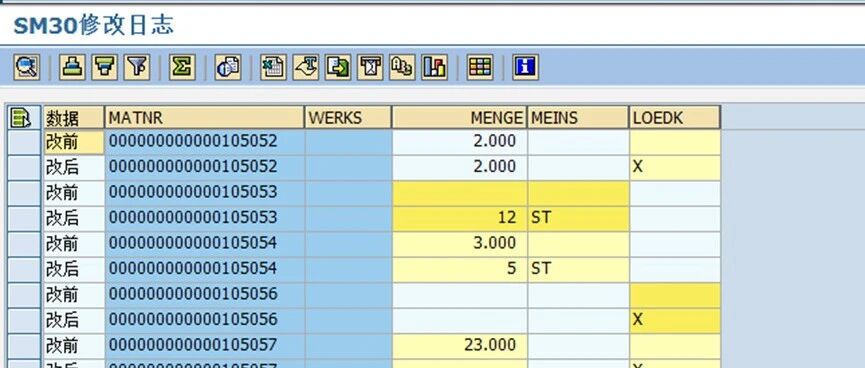The width and height of the screenshot is (865, 368).
Task: Click MATNR 000000000000105052 in the 改前 row
Action: point(204,142)
